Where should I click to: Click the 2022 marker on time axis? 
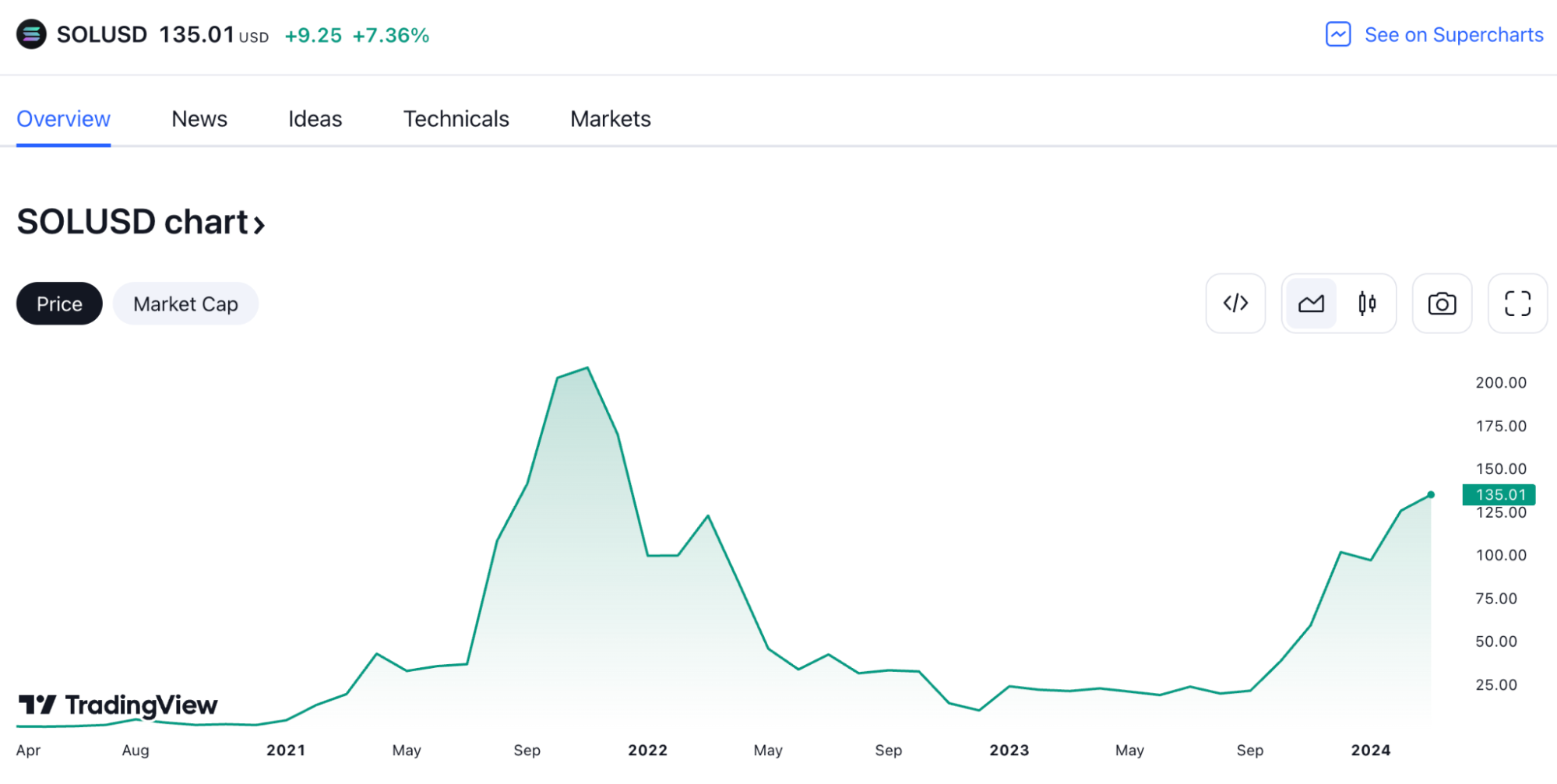[647, 751]
